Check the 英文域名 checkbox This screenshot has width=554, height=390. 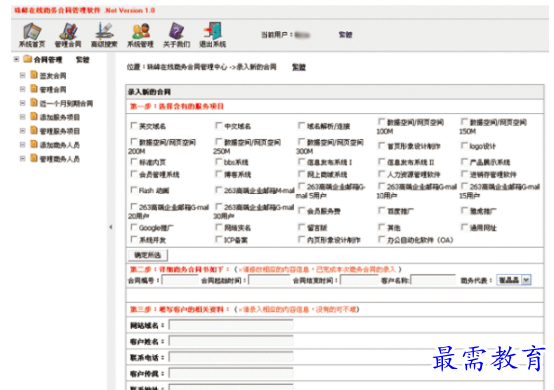(134, 125)
